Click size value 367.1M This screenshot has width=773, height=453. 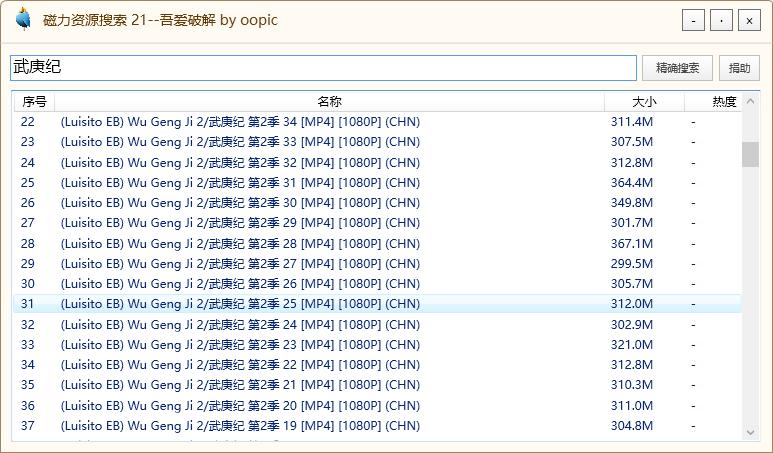pyautogui.click(x=632, y=244)
